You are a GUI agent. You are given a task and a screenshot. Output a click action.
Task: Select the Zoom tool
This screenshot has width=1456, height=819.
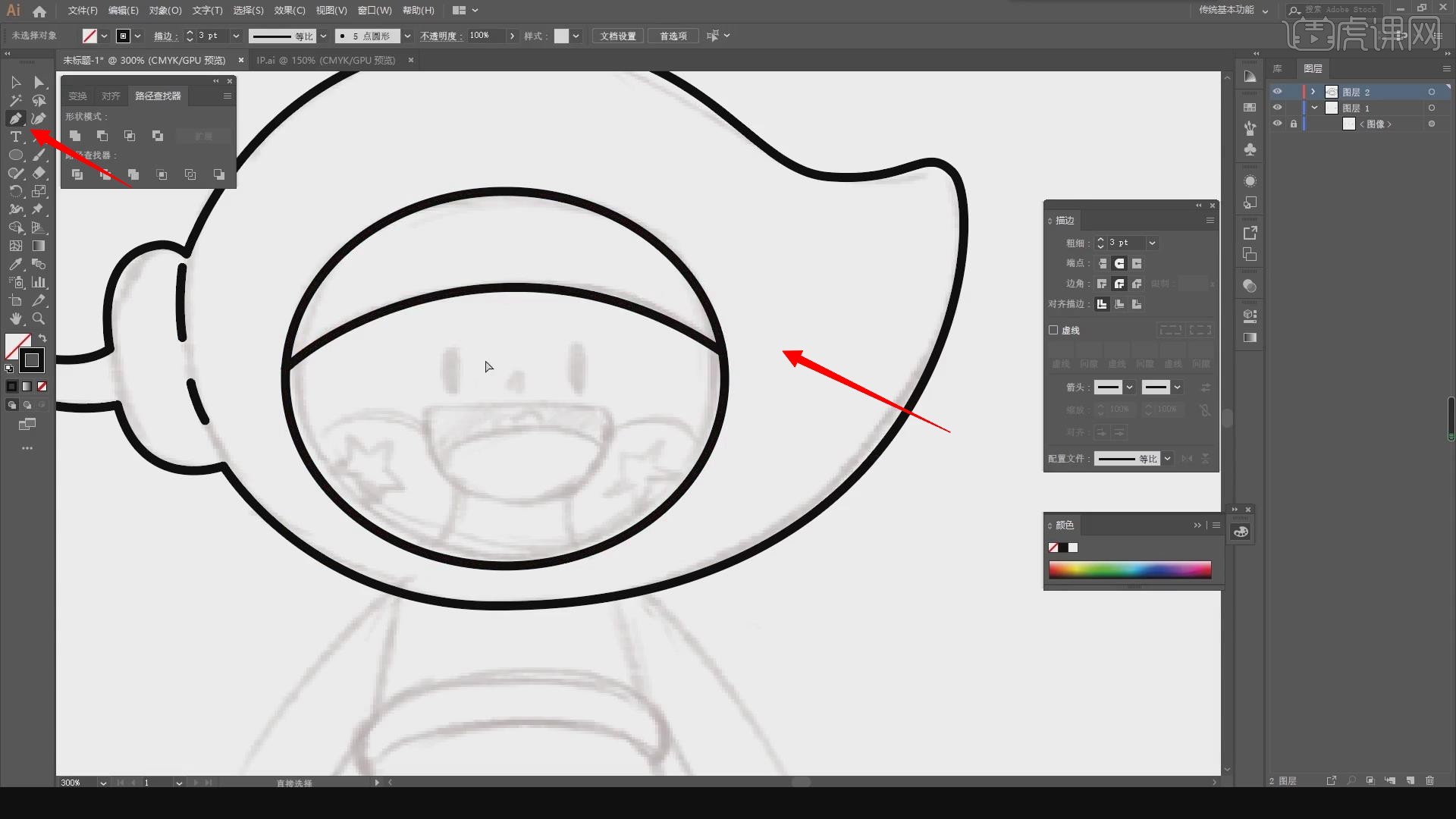(39, 318)
